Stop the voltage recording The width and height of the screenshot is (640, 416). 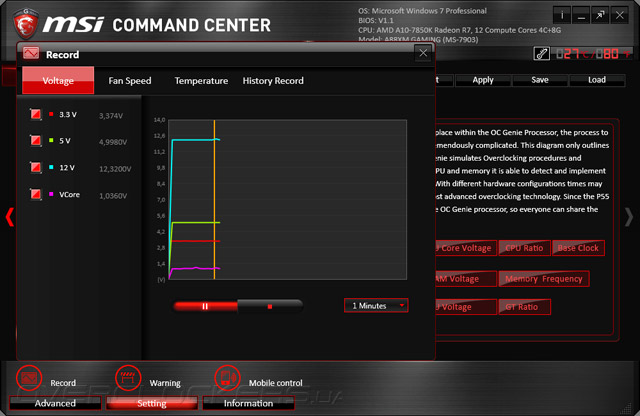click(x=270, y=306)
